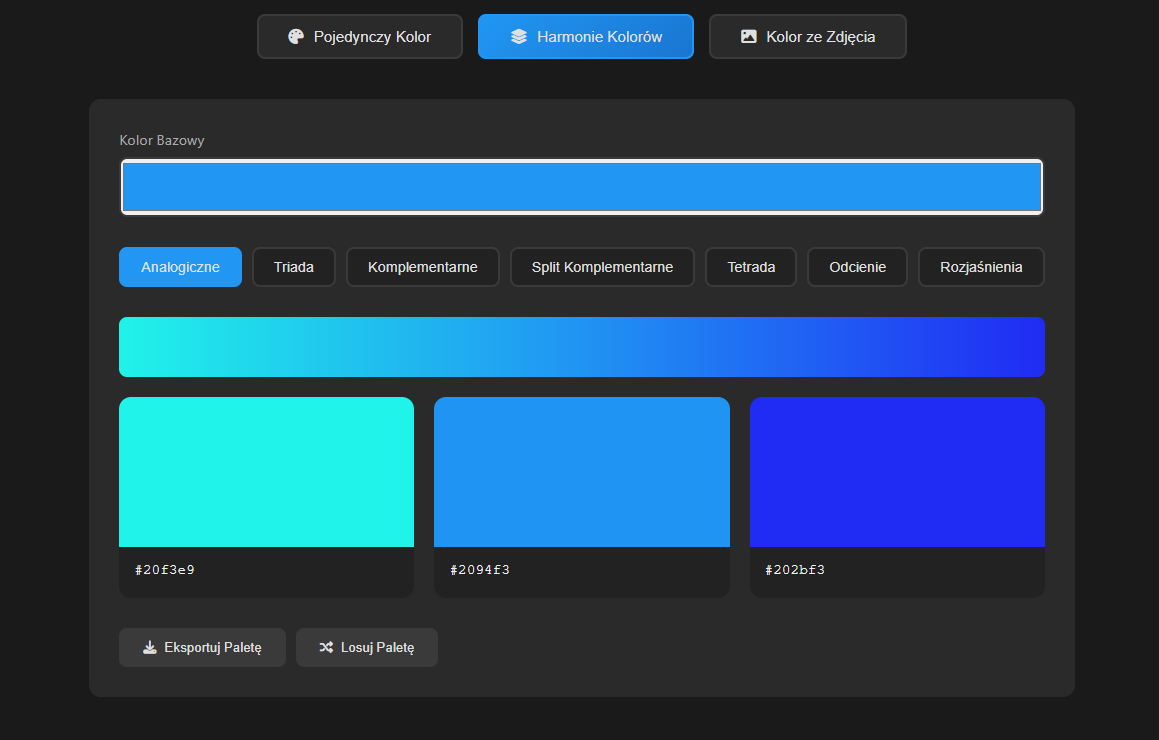The height and width of the screenshot is (740, 1159).
Task: Switch harmony to Tetrada
Action: (x=751, y=267)
